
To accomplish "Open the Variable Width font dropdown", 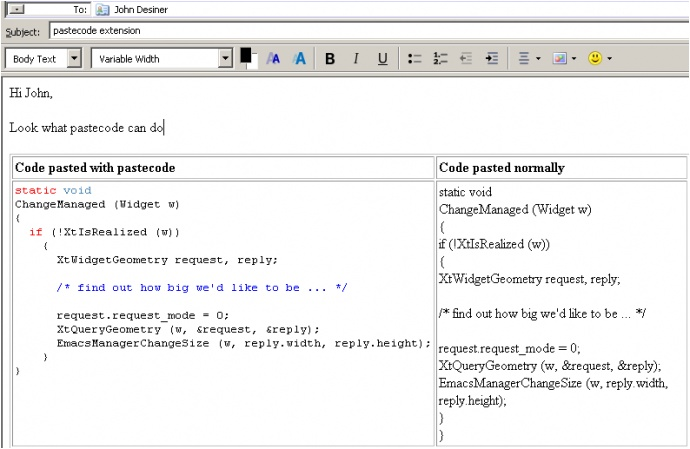I will [225, 58].
